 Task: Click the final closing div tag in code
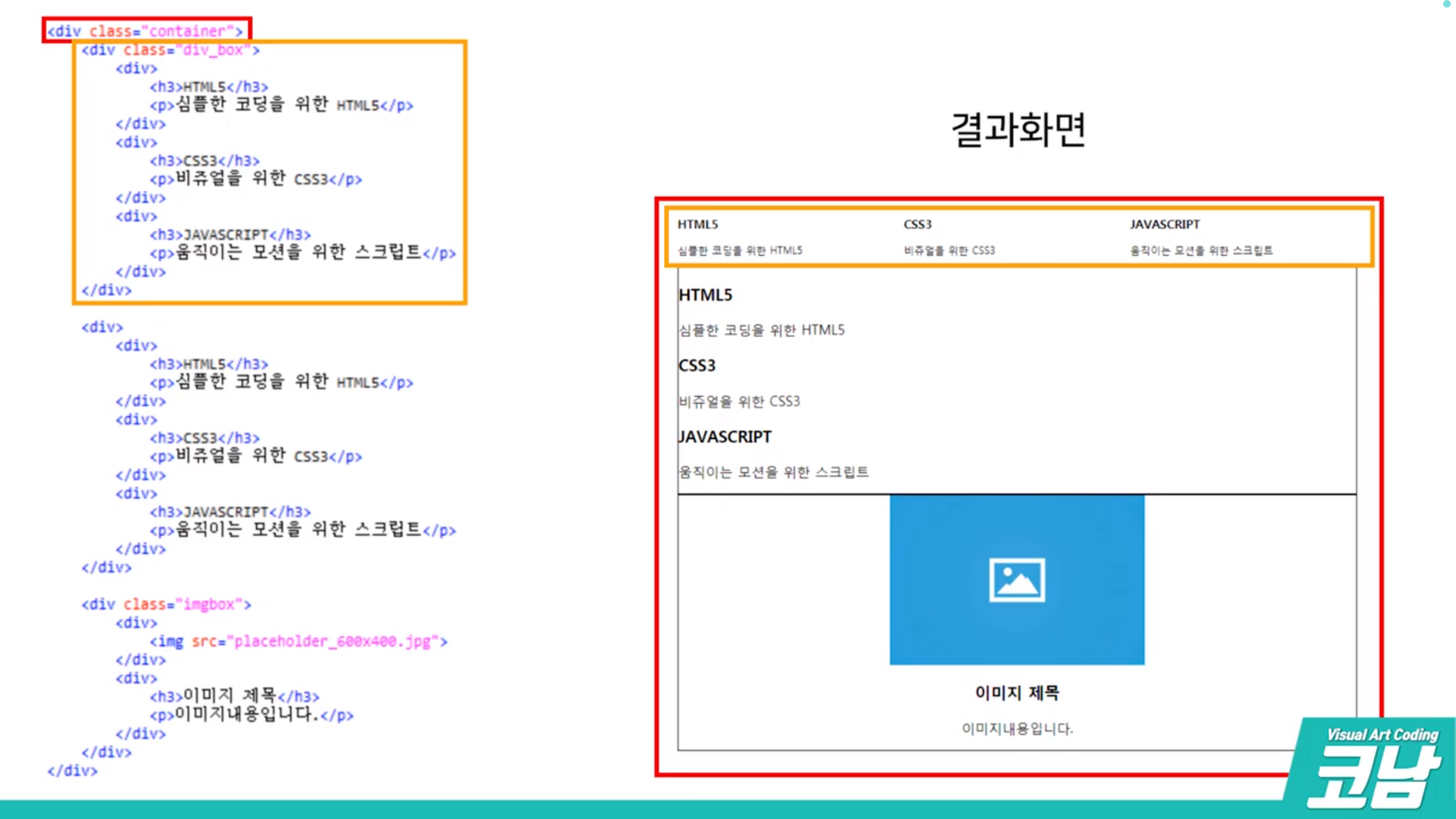tap(73, 770)
